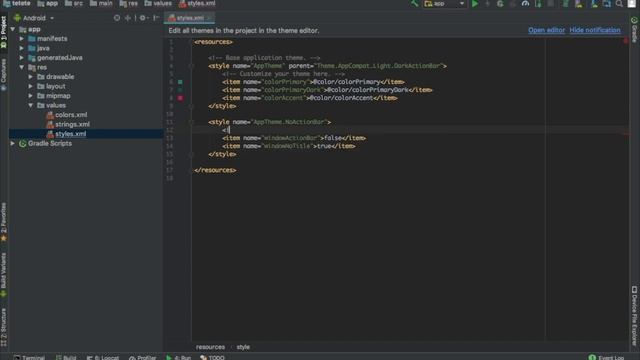Collapse the values folder
The width and height of the screenshot is (640, 360).
[x=31, y=105]
